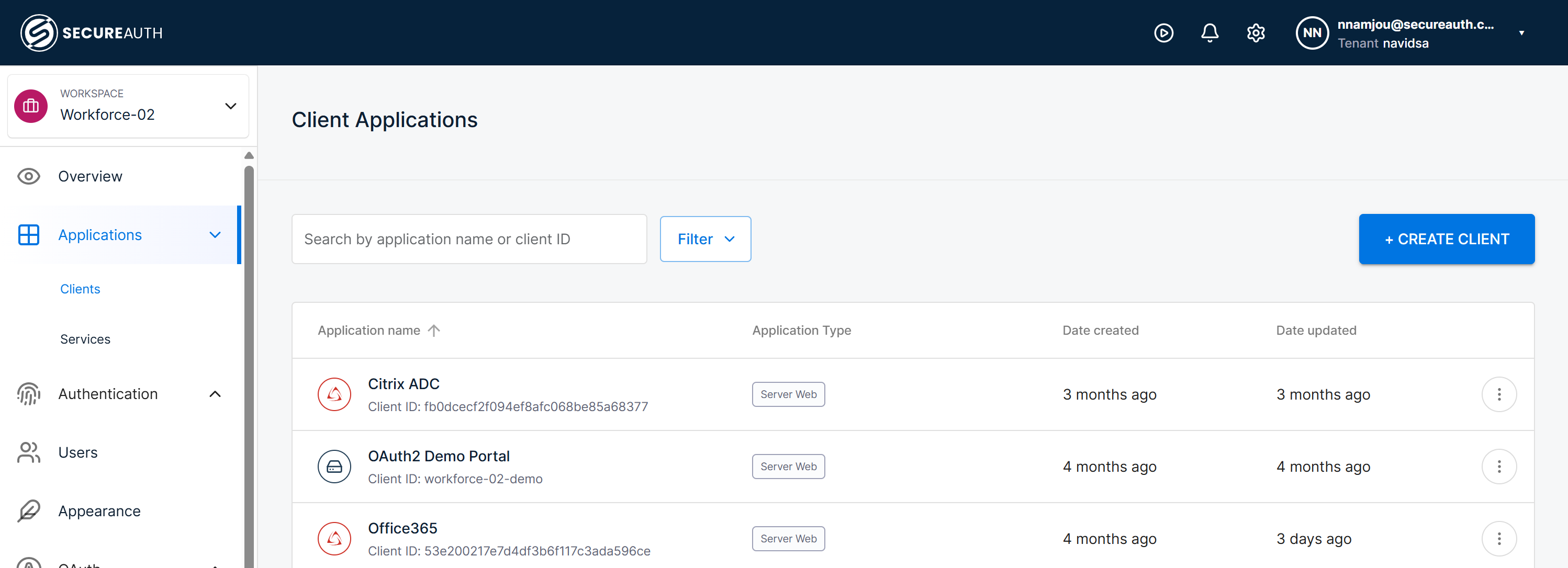The image size is (1568, 568).
Task: Click Client ID workforce-02-demo text
Action: (455, 479)
